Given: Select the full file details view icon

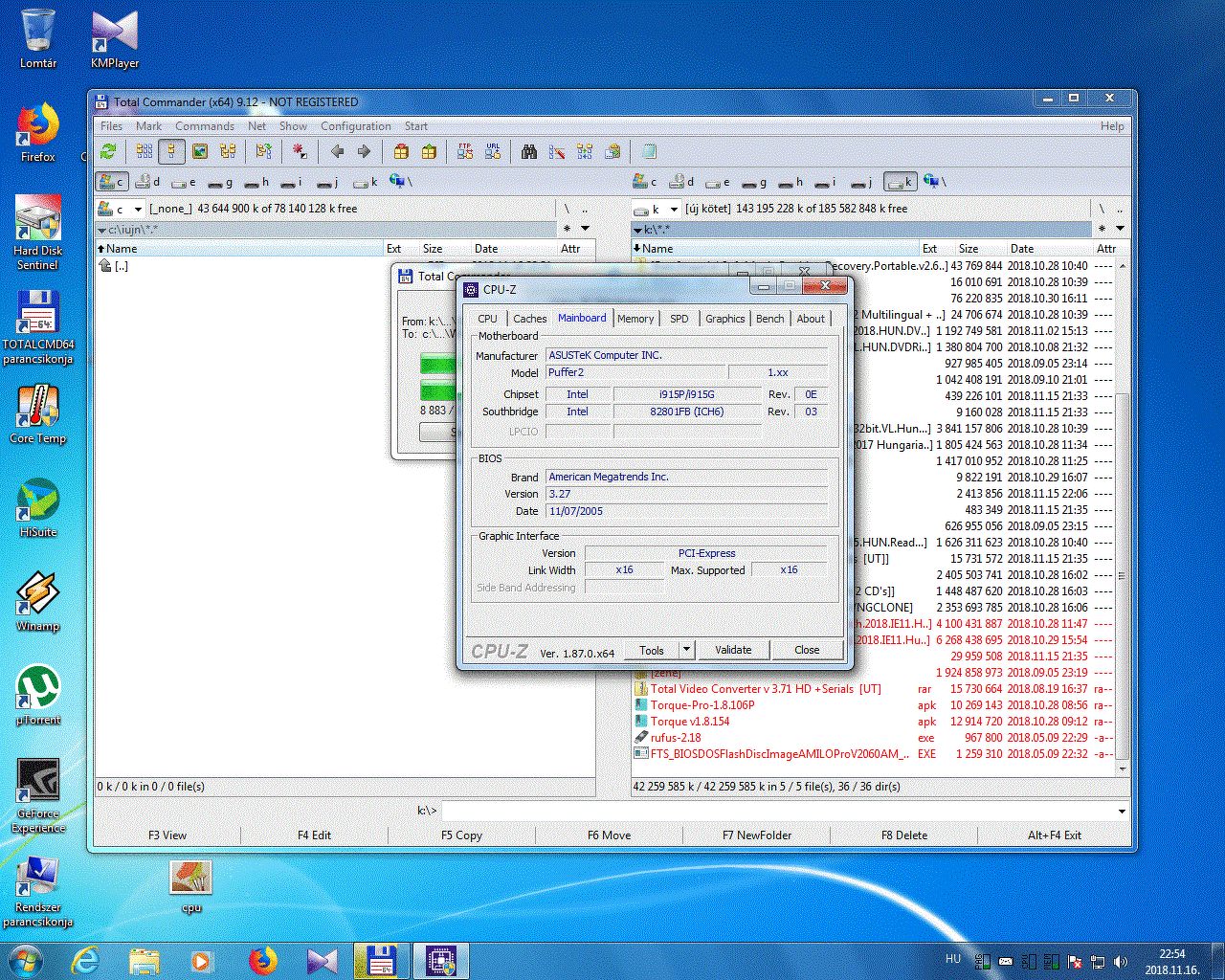Looking at the screenshot, I should [172, 151].
